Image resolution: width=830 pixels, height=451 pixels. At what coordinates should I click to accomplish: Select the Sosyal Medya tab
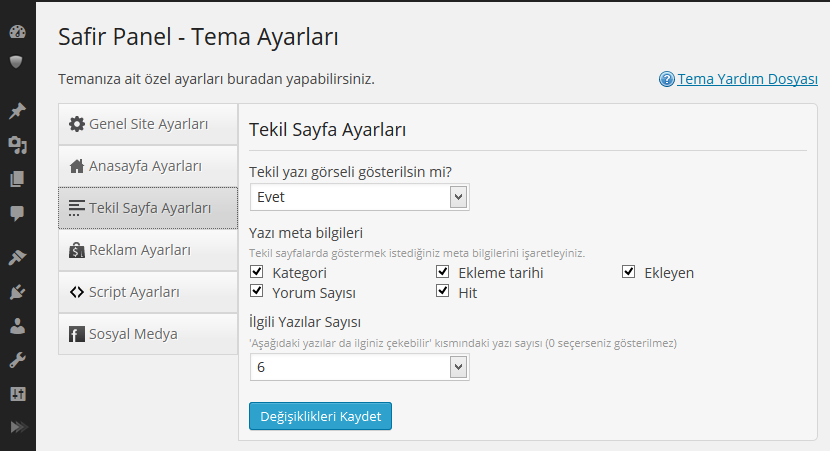(x=148, y=334)
